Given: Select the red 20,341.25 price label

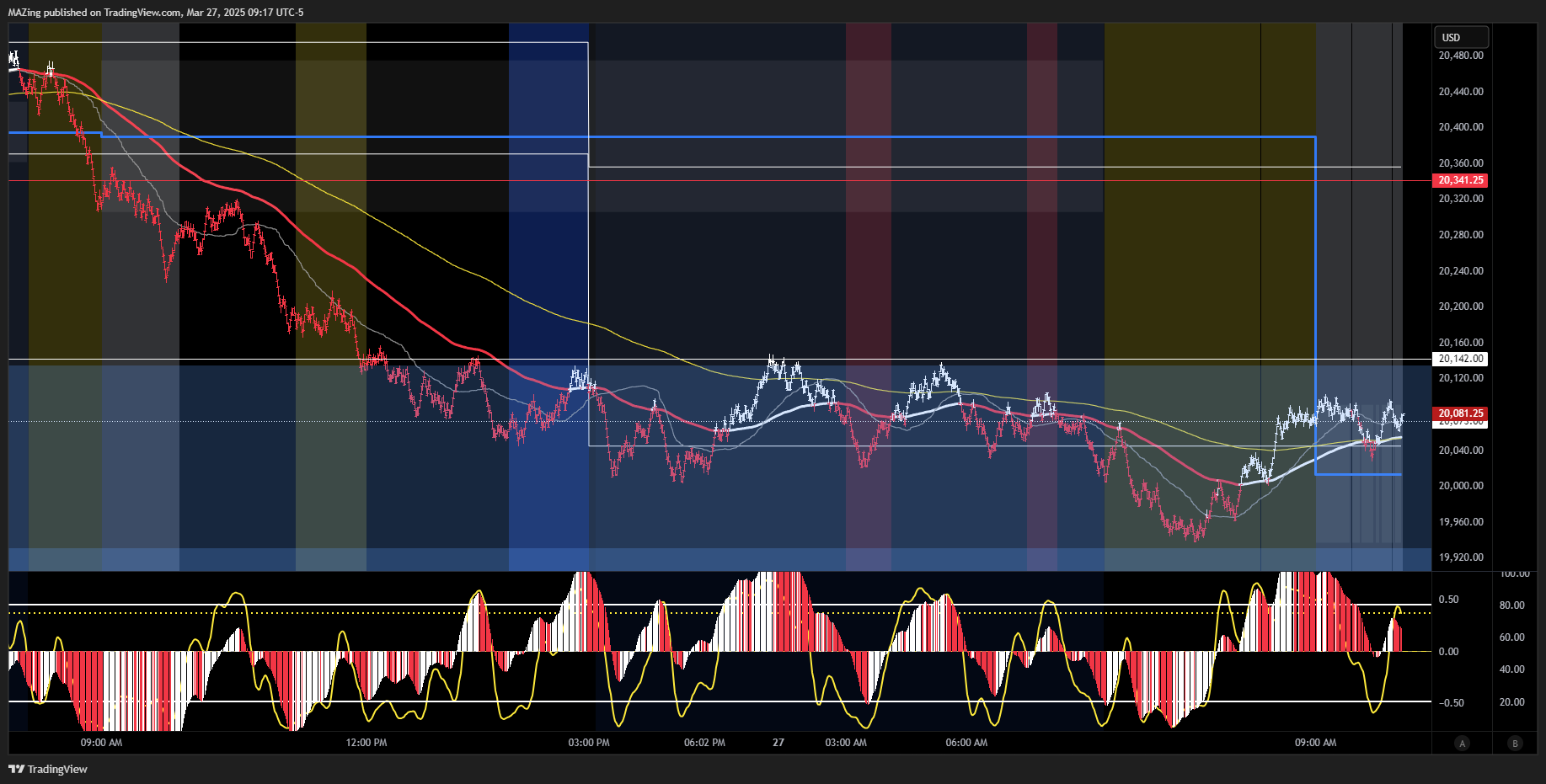Looking at the screenshot, I should pos(1460,180).
